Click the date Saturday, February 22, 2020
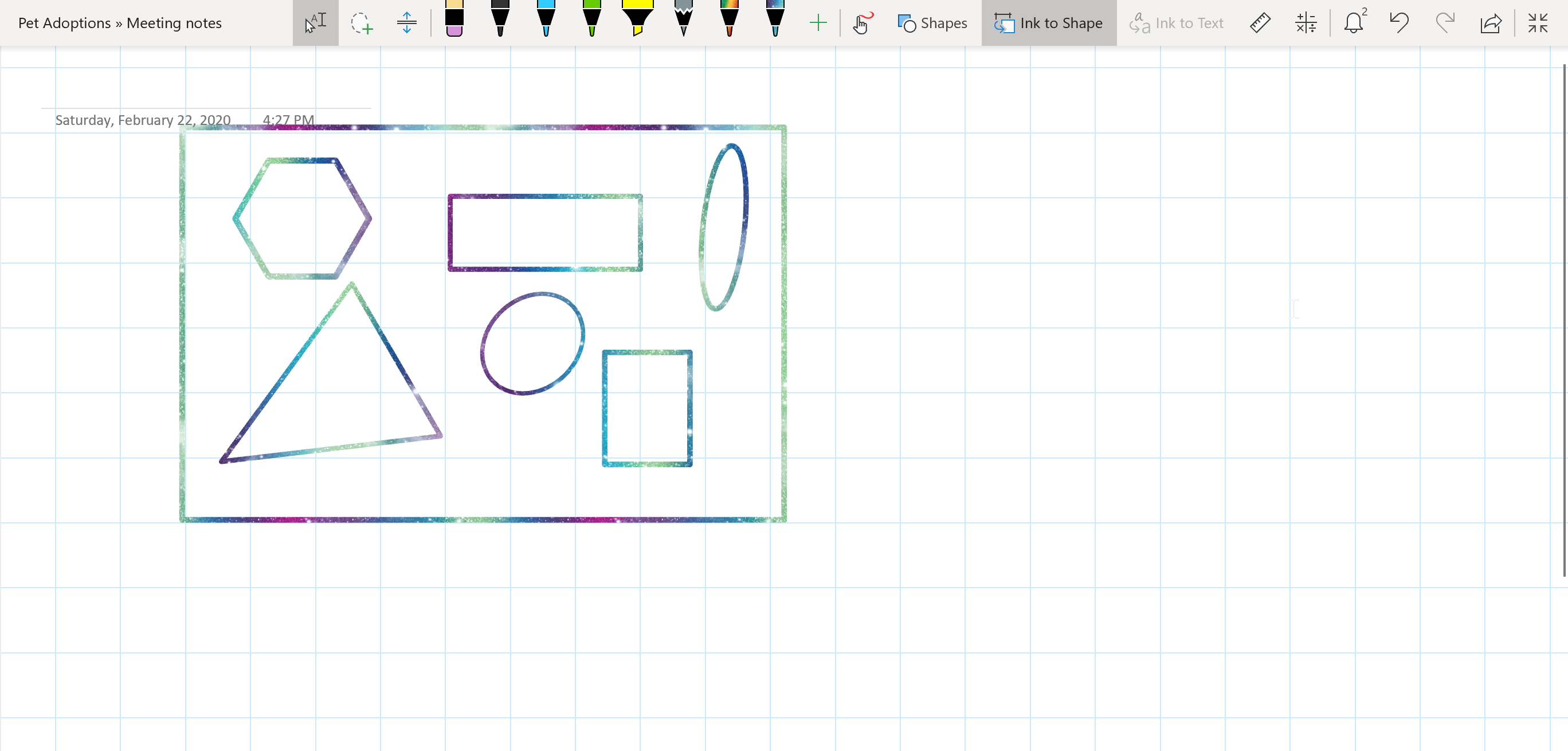This screenshot has width=1568, height=751. 143,120
